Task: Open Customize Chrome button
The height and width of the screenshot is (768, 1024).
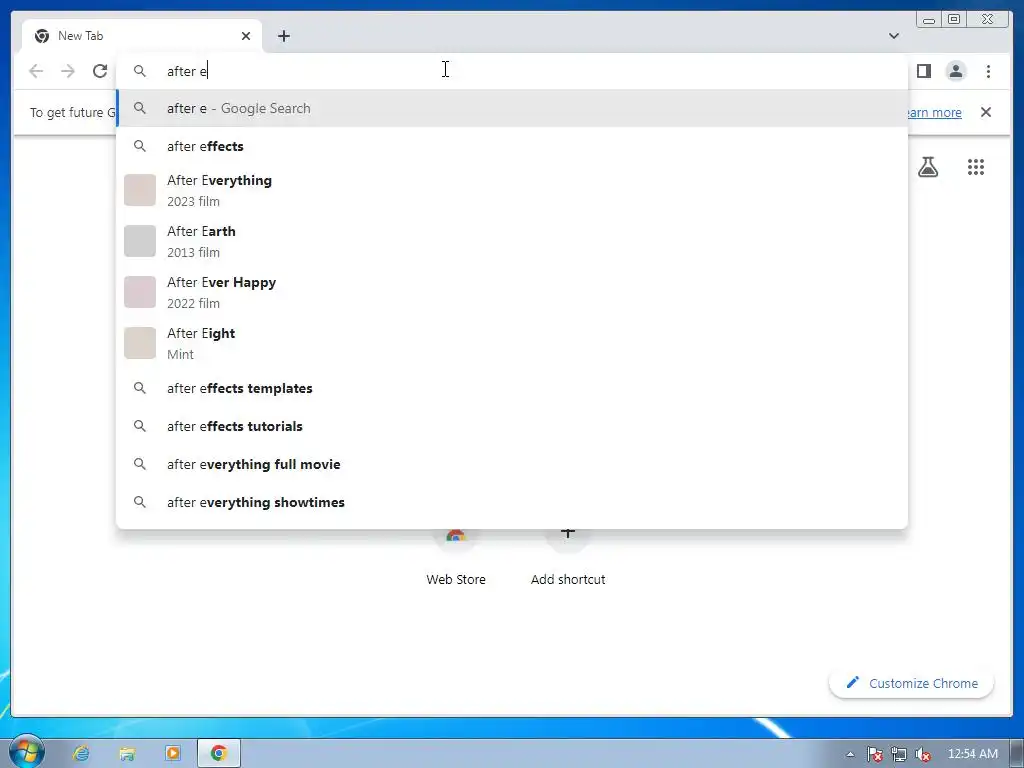Action: coord(912,683)
